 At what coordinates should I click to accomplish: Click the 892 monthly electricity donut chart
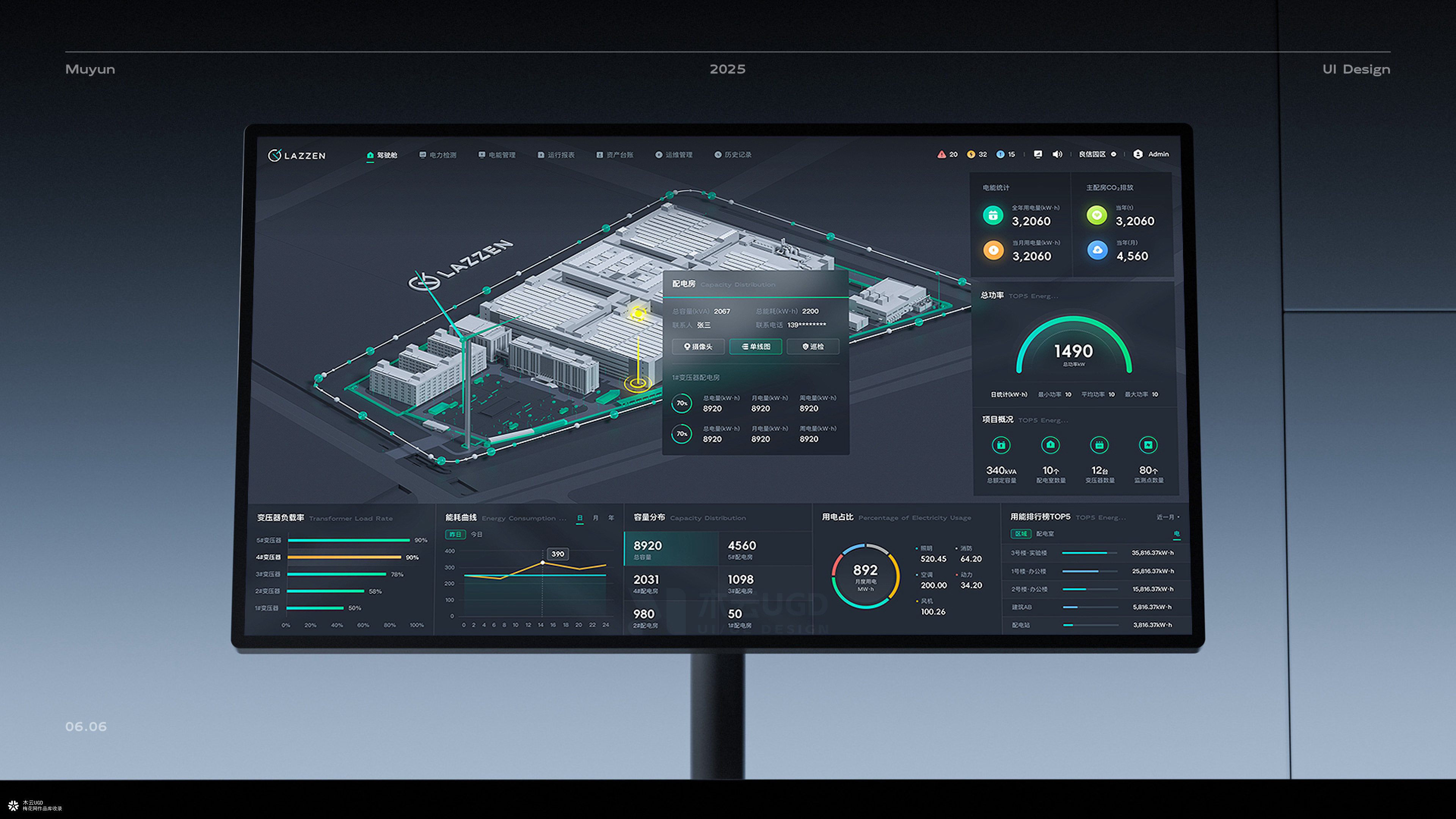(x=865, y=576)
